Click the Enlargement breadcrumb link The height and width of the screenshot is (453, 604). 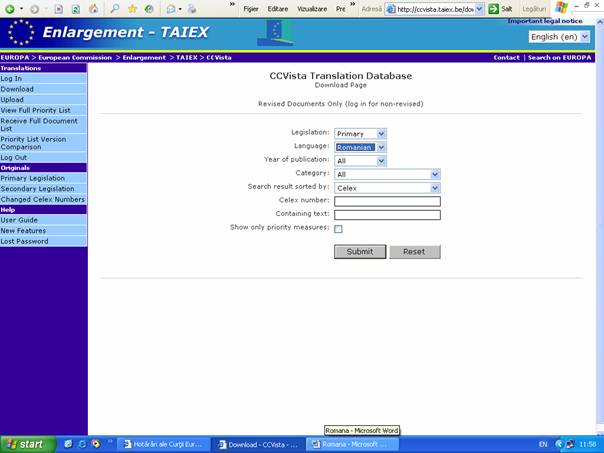tap(144, 57)
